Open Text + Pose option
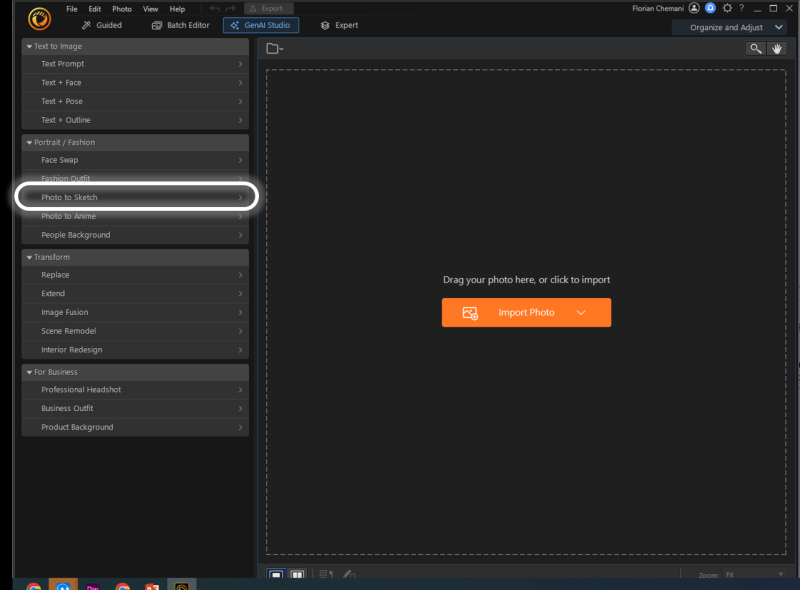 tap(135, 101)
